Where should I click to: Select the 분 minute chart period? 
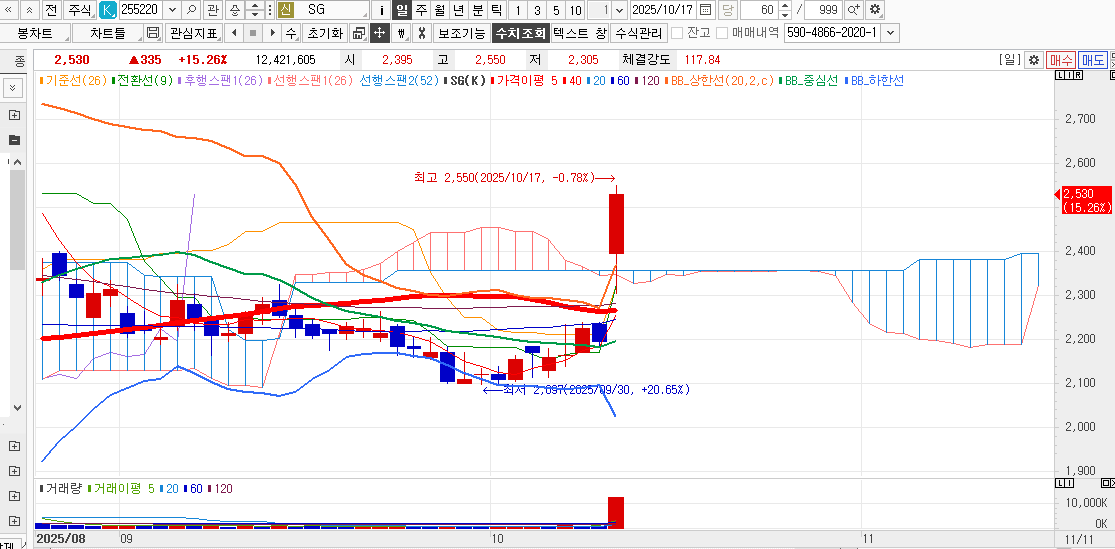coord(477,10)
